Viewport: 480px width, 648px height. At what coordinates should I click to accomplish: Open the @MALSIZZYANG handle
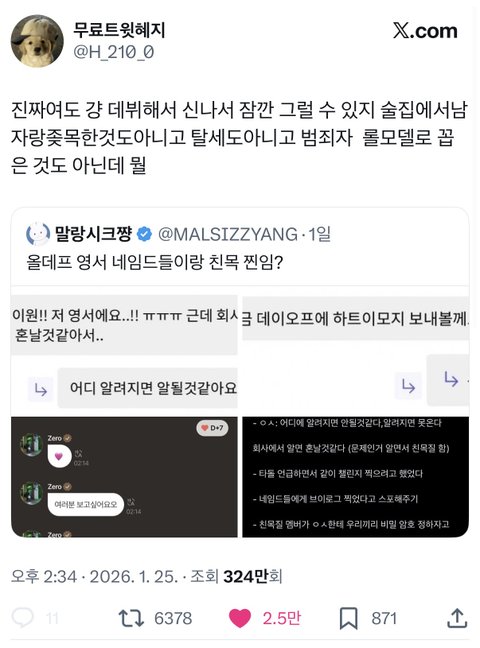pos(228,234)
